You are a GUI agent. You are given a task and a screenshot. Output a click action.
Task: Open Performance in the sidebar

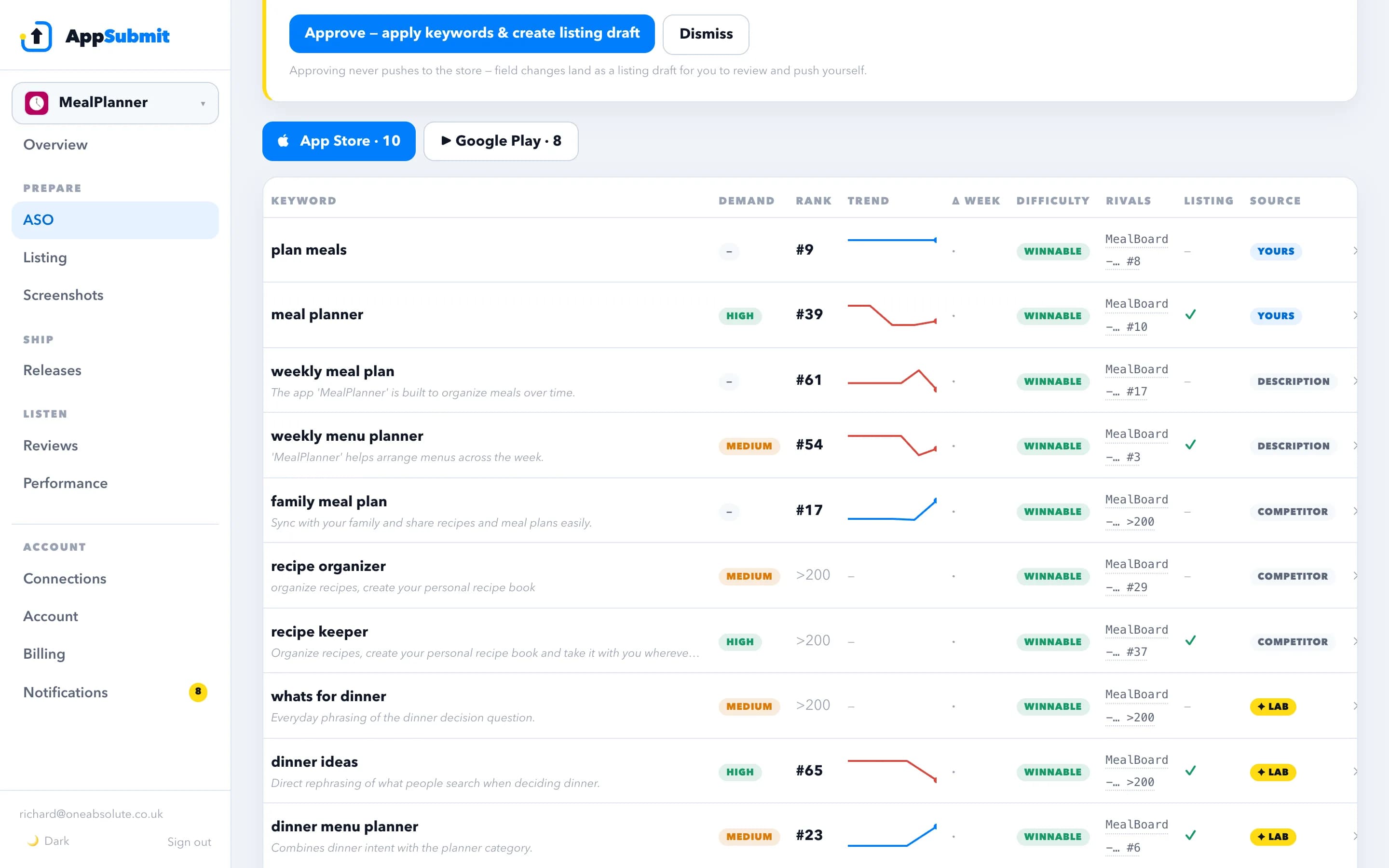click(115, 483)
